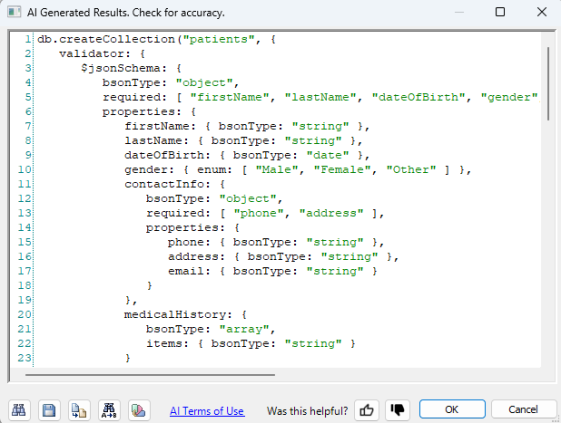
Task: Click the Copy to clipboard icon
Action: (x=79, y=410)
